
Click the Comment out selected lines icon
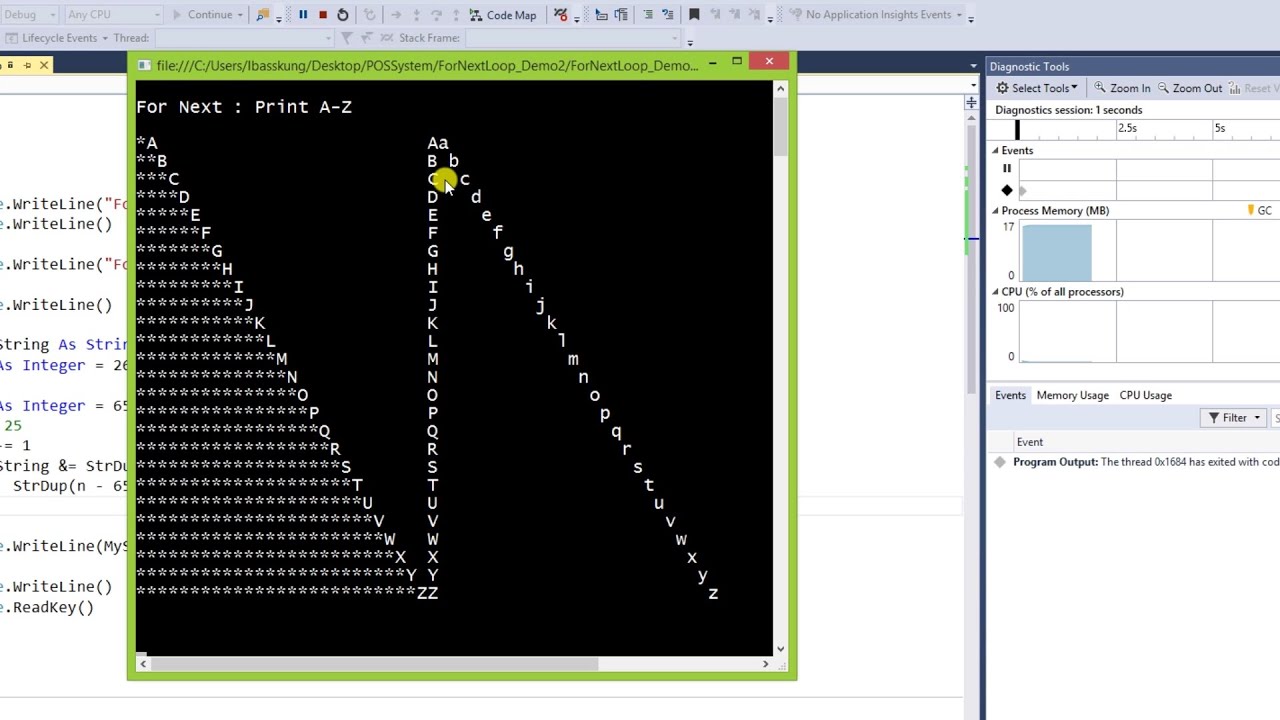[x=648, y=15]
